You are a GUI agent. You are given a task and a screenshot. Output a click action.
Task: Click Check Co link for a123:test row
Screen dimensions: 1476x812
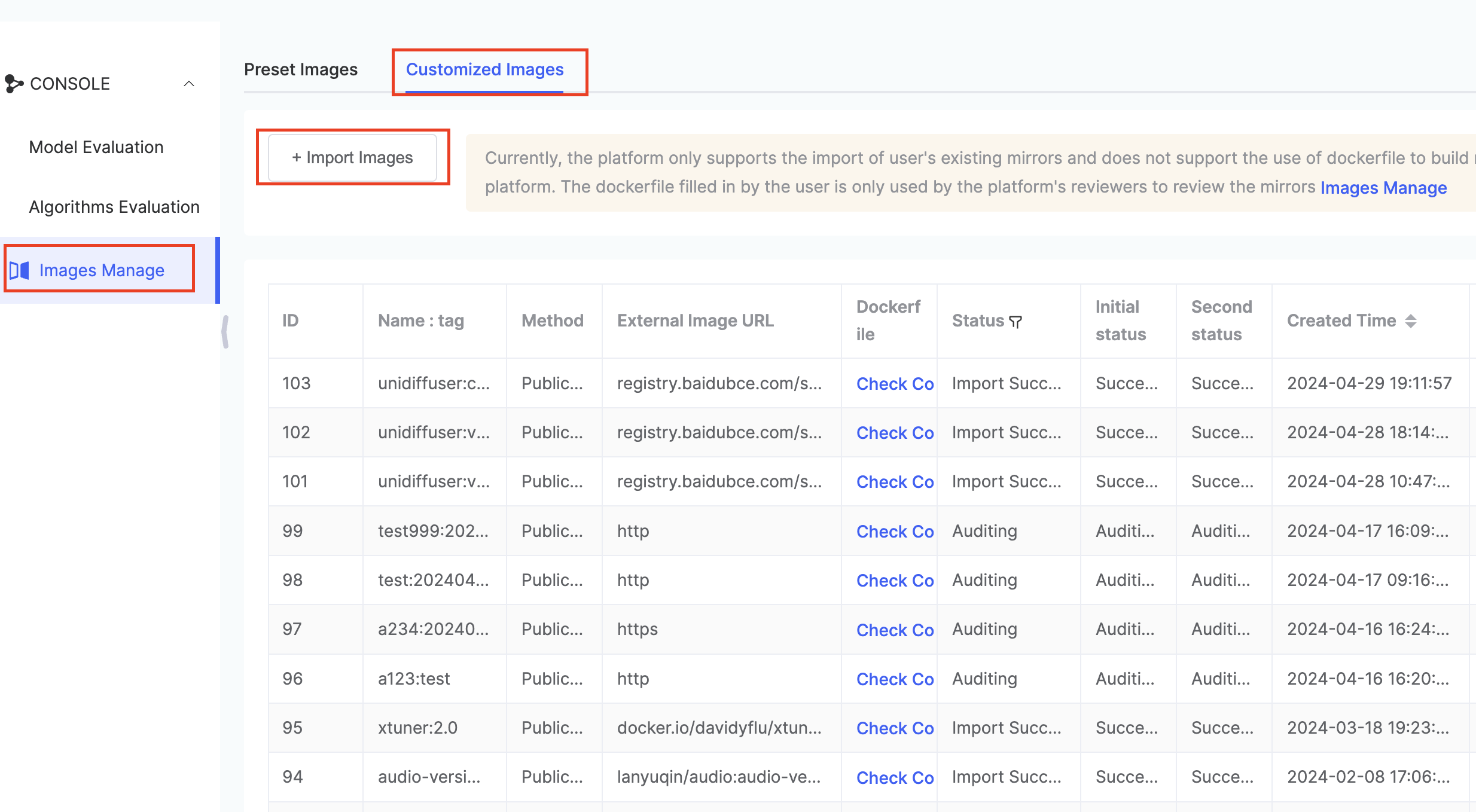point(895,679)
